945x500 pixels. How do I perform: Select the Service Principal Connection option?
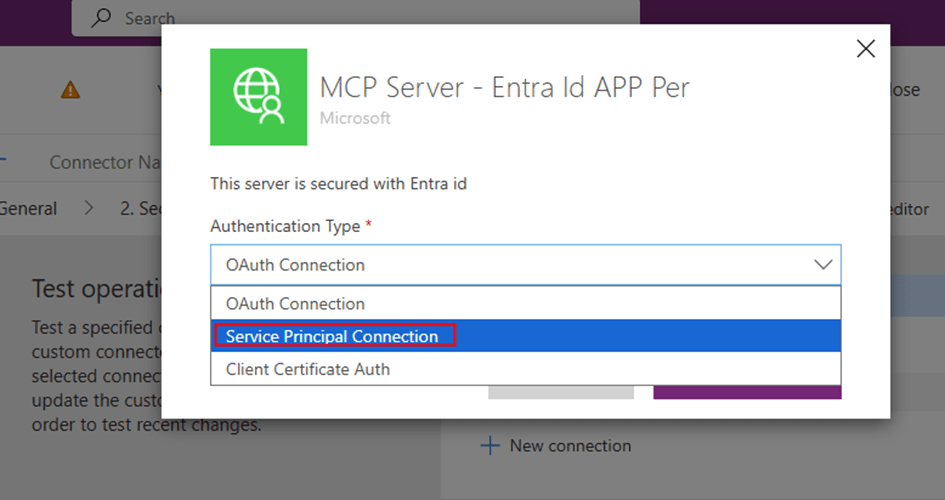pyautogui.click(x=332, y=336)
